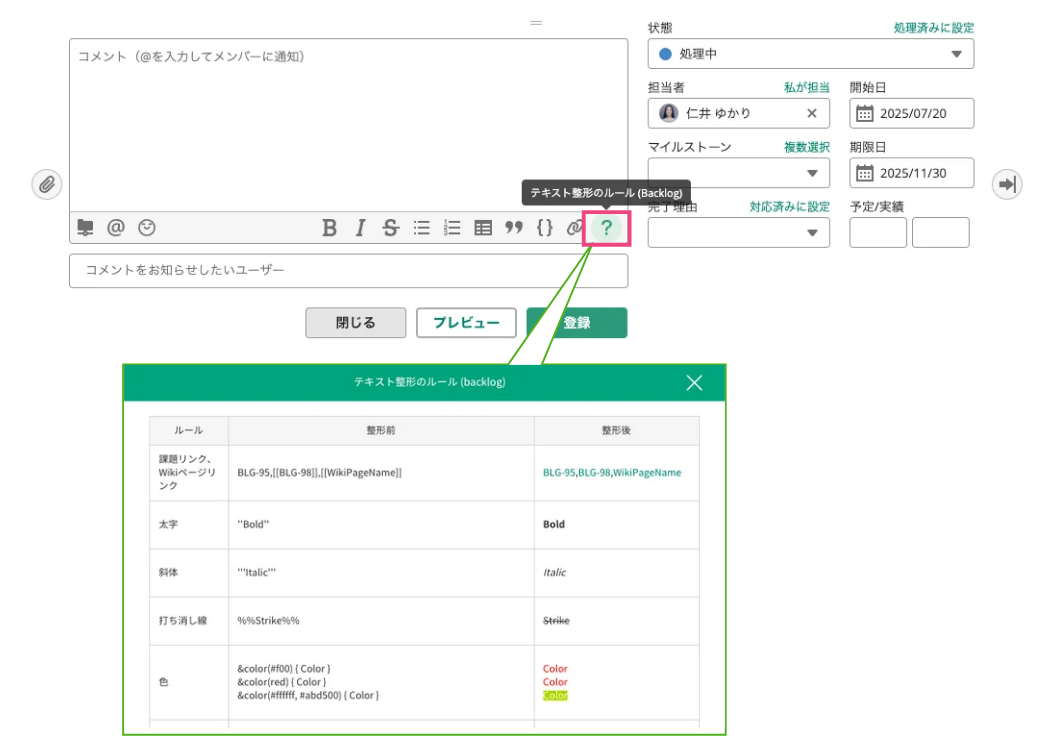Click the 整形前 column header

point(381,430)
